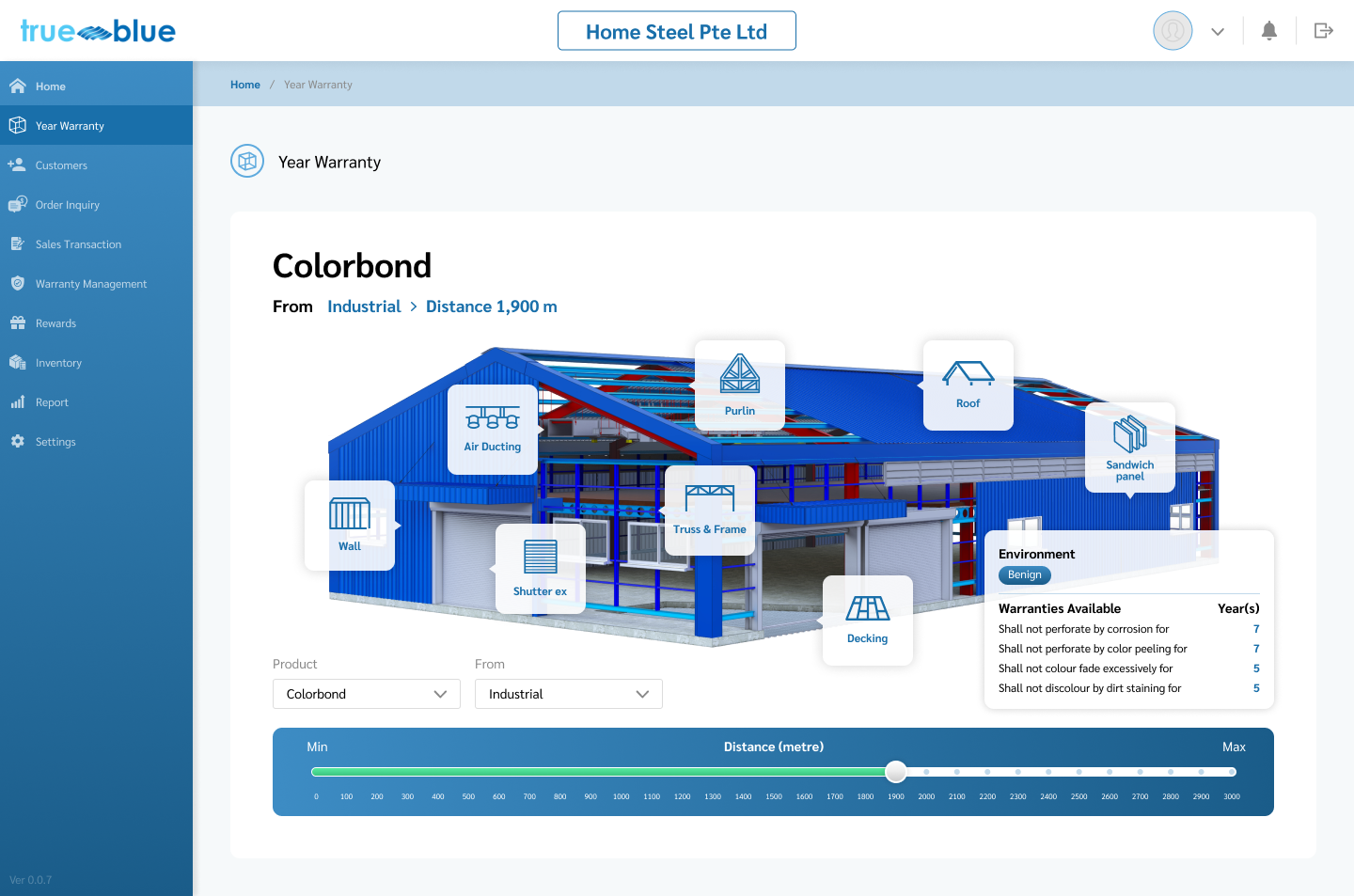Click the Home breadcrumb link
This screenshot has height=896, width=1354.
click(x=245, y=85)
